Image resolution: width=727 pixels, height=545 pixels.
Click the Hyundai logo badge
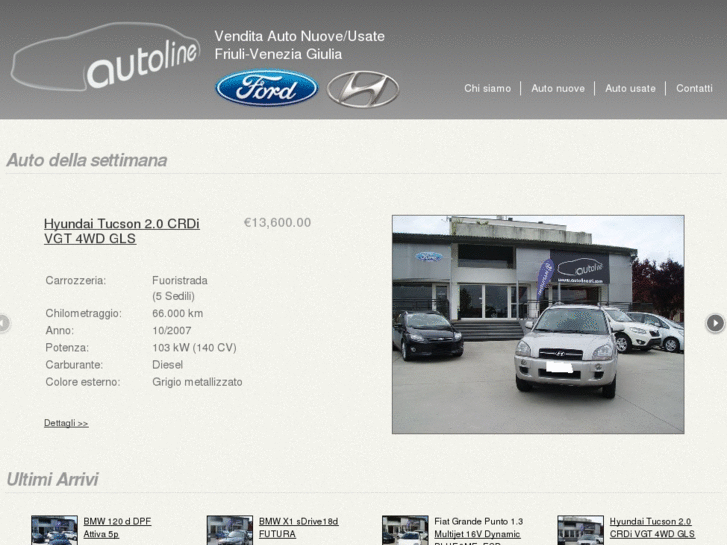click(x=363, y=89)
